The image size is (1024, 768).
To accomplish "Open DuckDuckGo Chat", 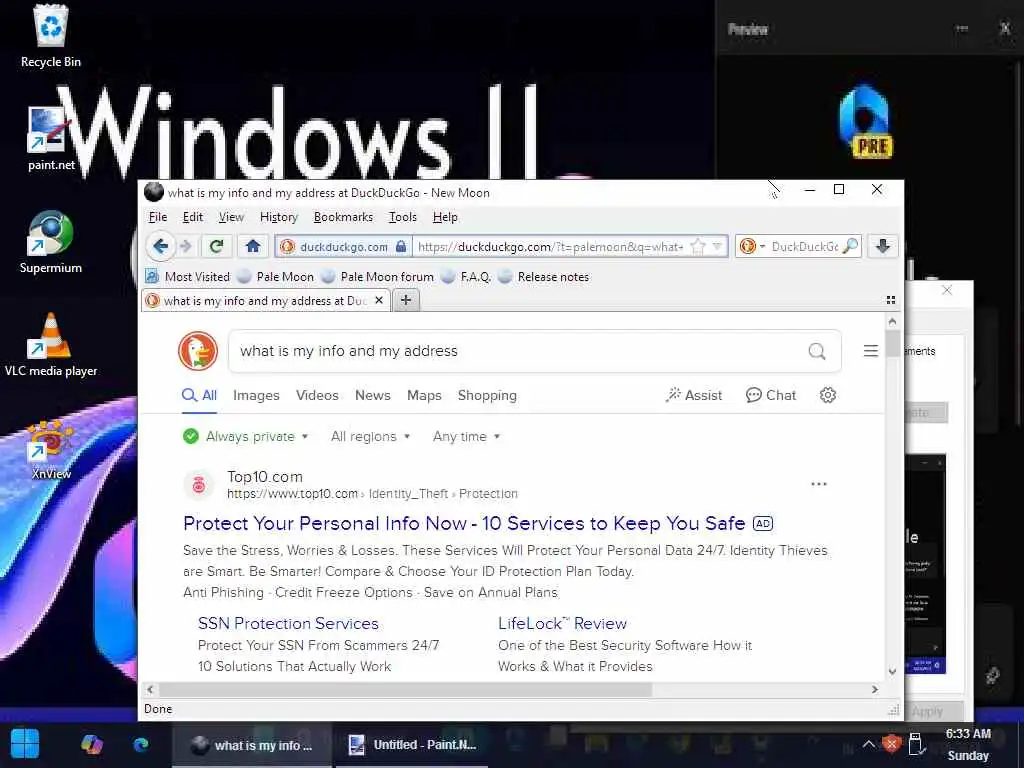I will (x=771, y=395).
